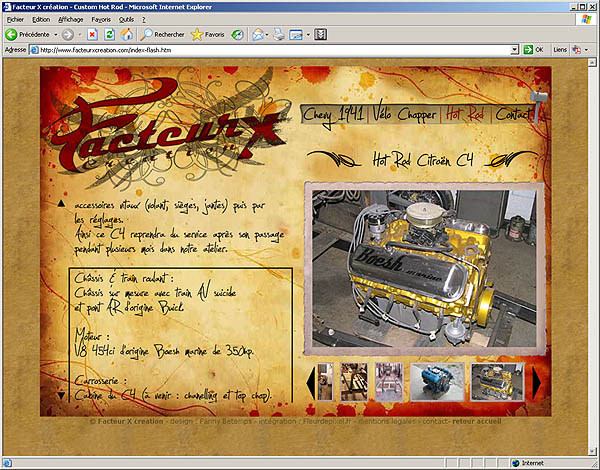
Task: Go back with the Précédente button
Action: pos(28,34)
